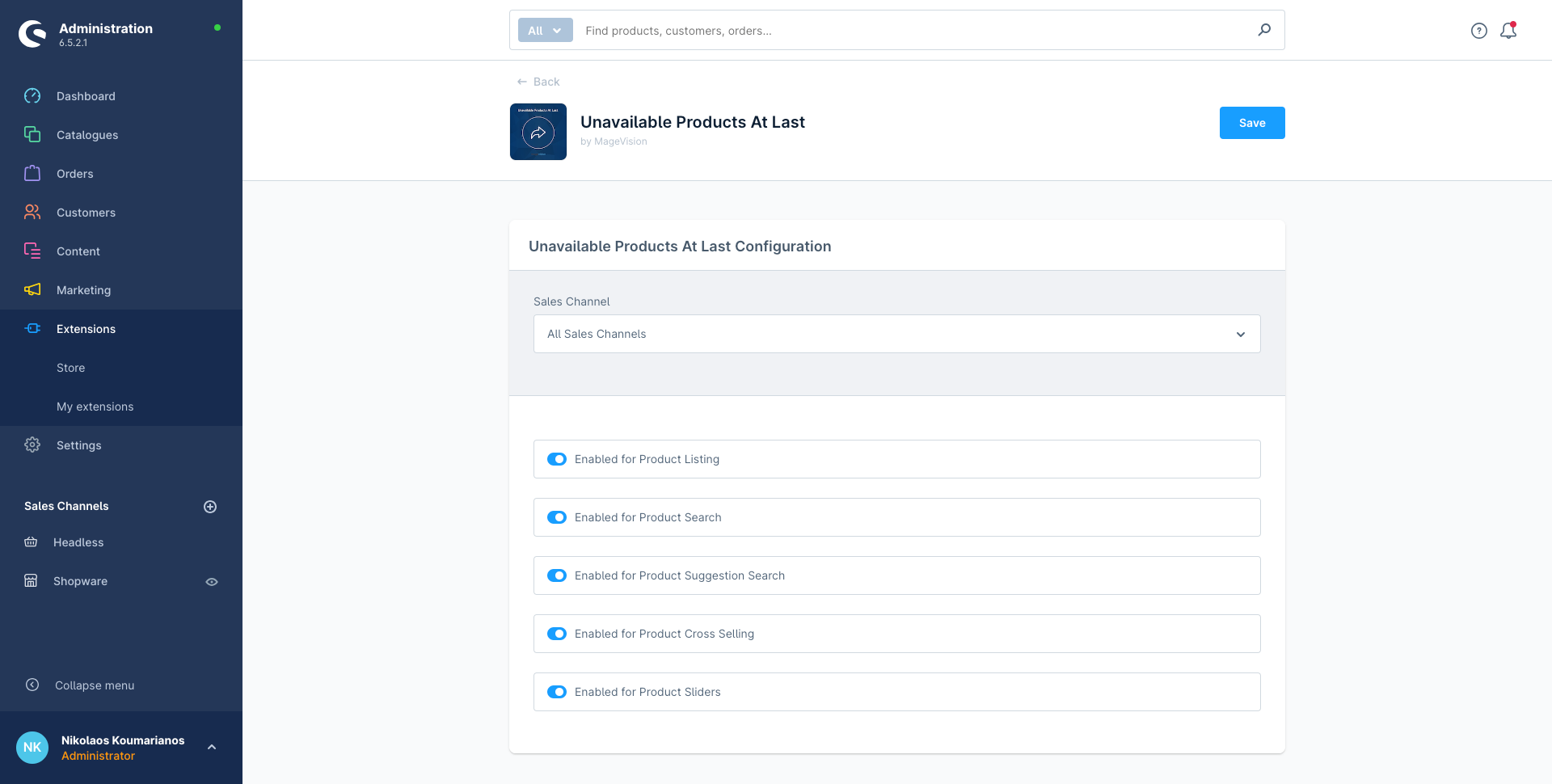Image resolution: width=1552 pixels, height=784 pixels.
Task: Click the 'by MageVision' text
Action: [x=614, y=141]
